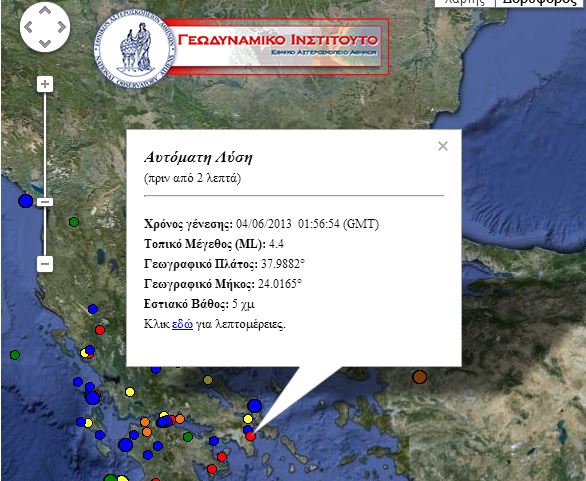Viewport: 586px width, 481px height.
Task: Click the longitude value 24.0165°
Action: point(280,284)
